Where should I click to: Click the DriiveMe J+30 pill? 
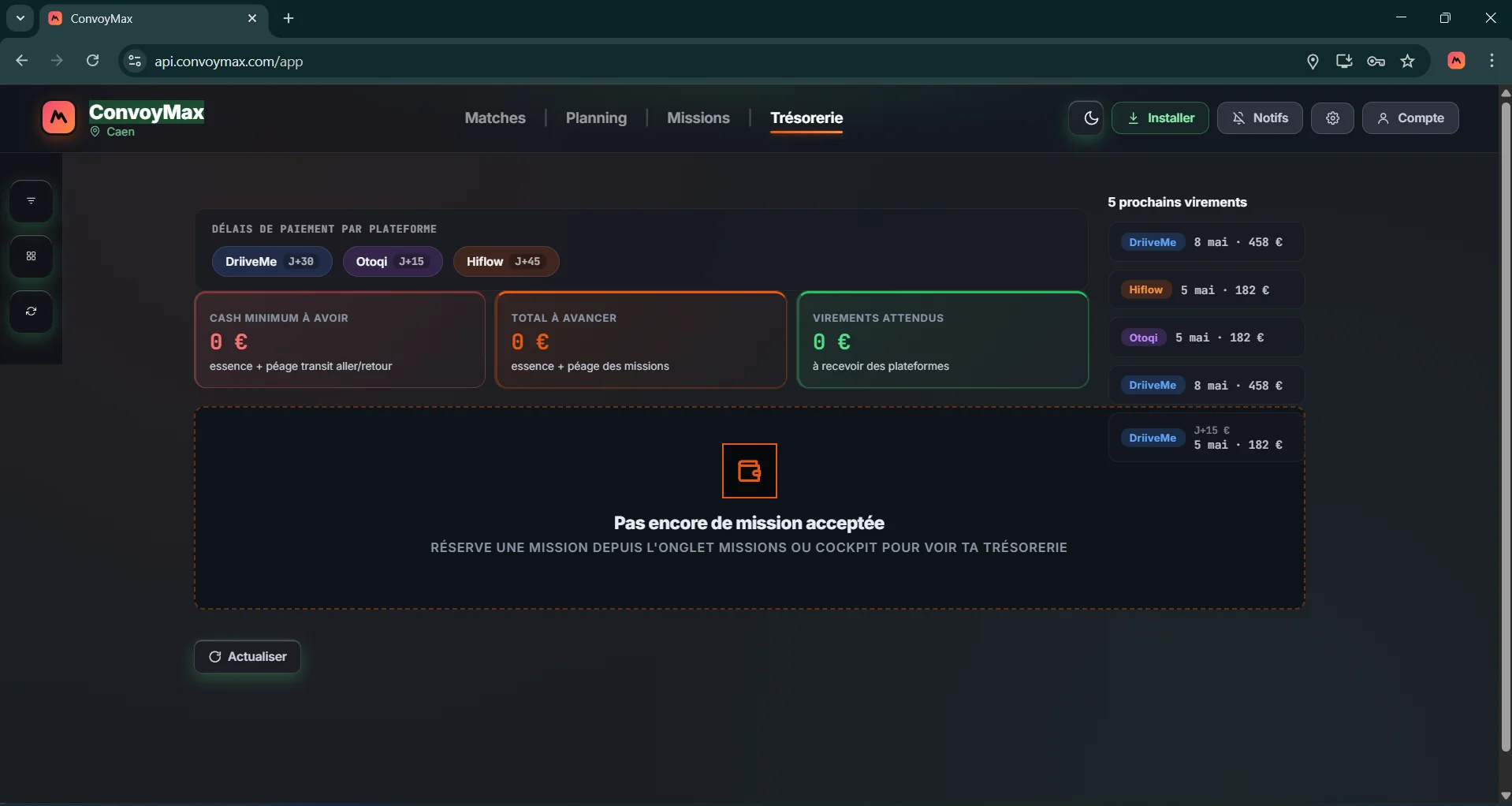(x=272, y=262)
